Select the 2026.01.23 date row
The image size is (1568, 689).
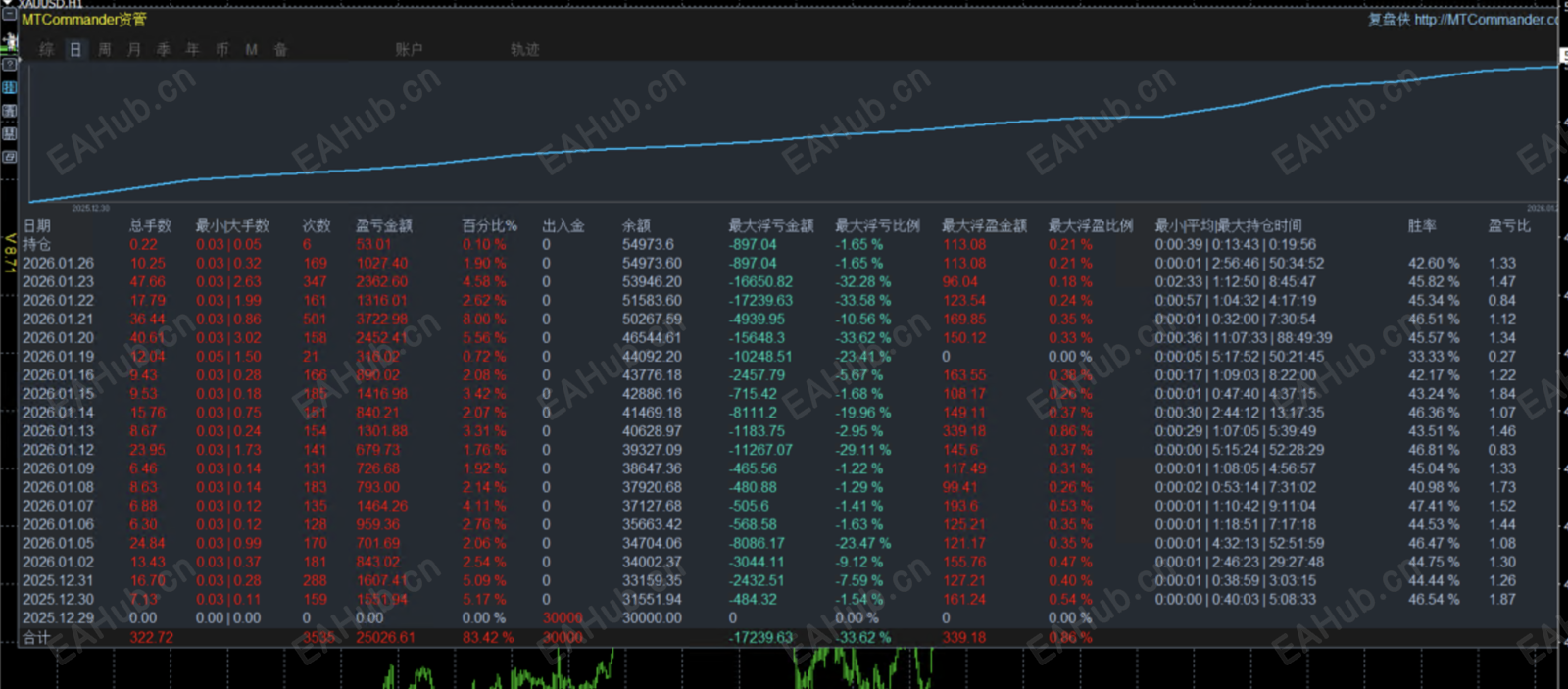point(59,281)
